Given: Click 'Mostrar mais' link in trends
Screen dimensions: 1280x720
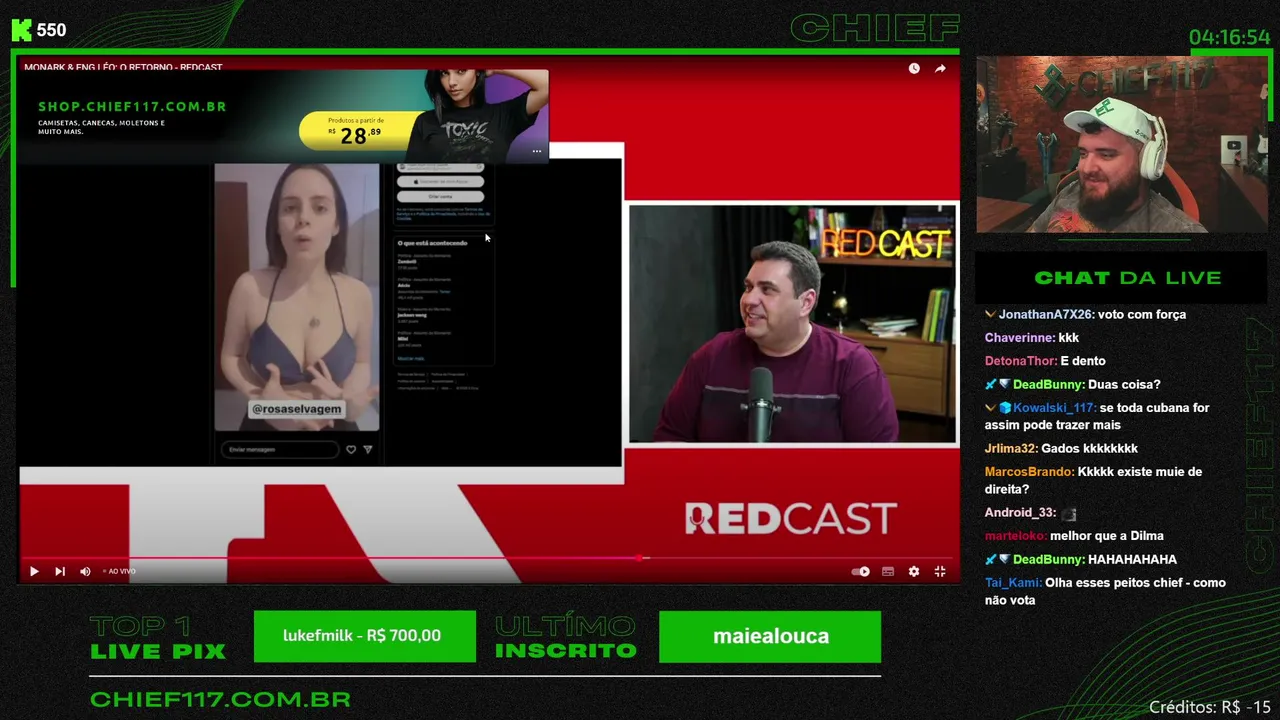Looking at the screenshot, I should 411,358.
